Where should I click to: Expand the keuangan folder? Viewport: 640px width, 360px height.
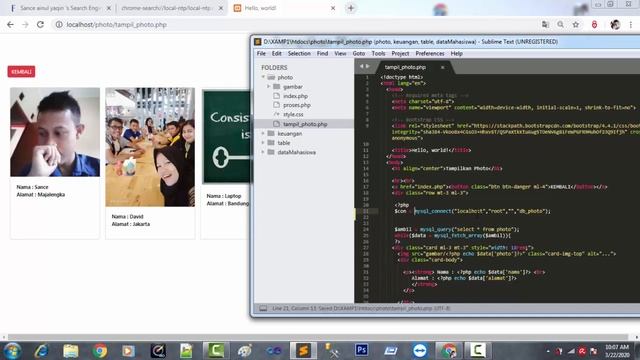(263, 133)
